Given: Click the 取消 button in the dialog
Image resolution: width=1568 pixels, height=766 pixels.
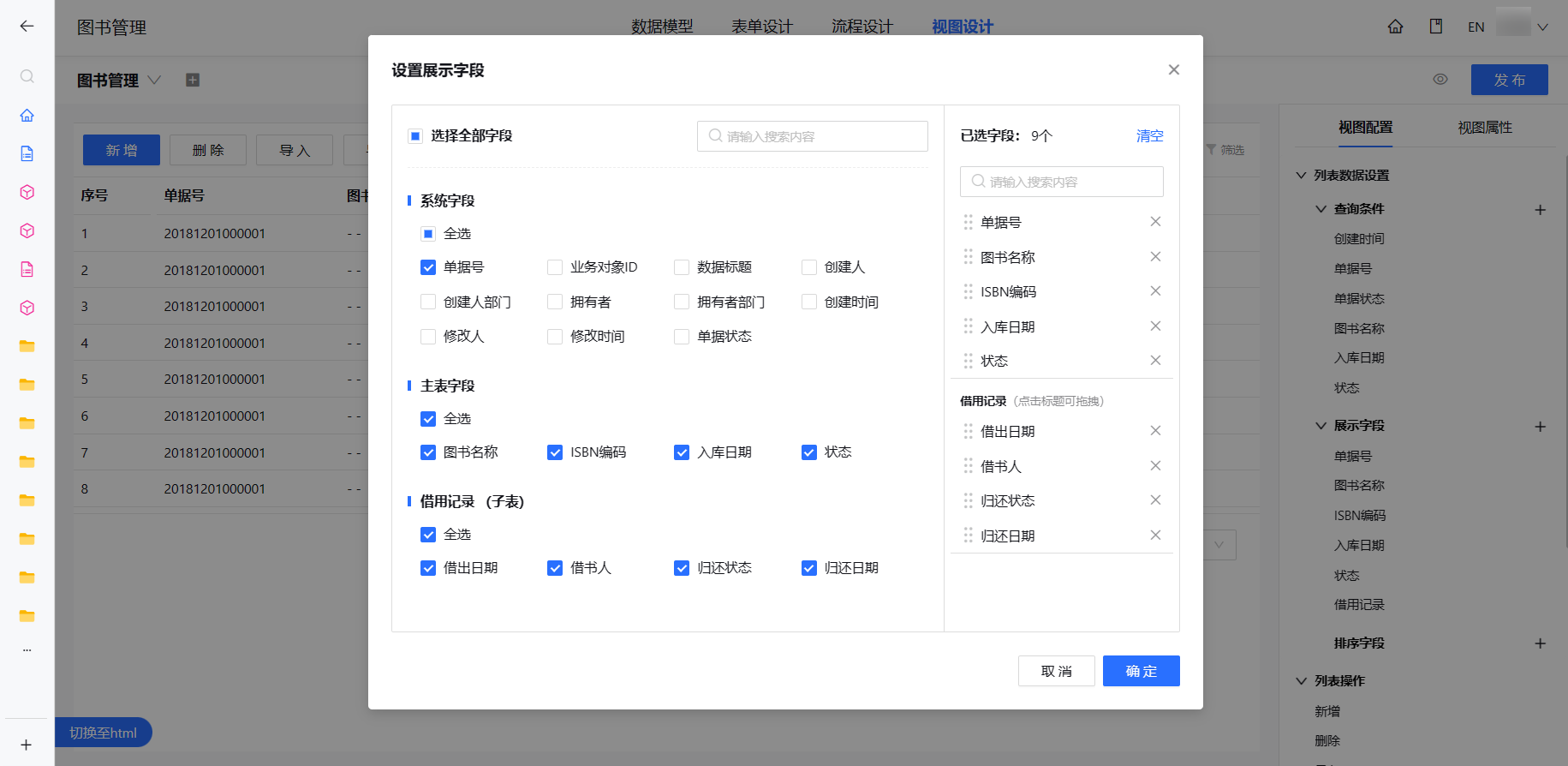Looking at the screenshot, I should [1056, 671].
